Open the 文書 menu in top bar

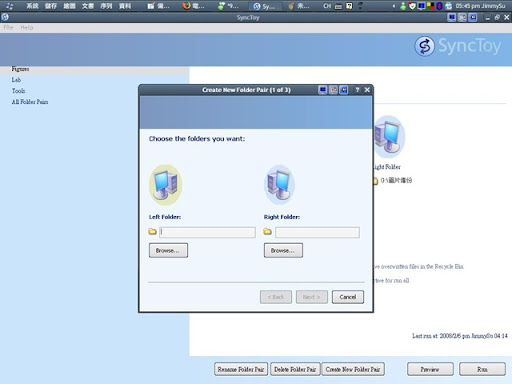tap(88, 6)
